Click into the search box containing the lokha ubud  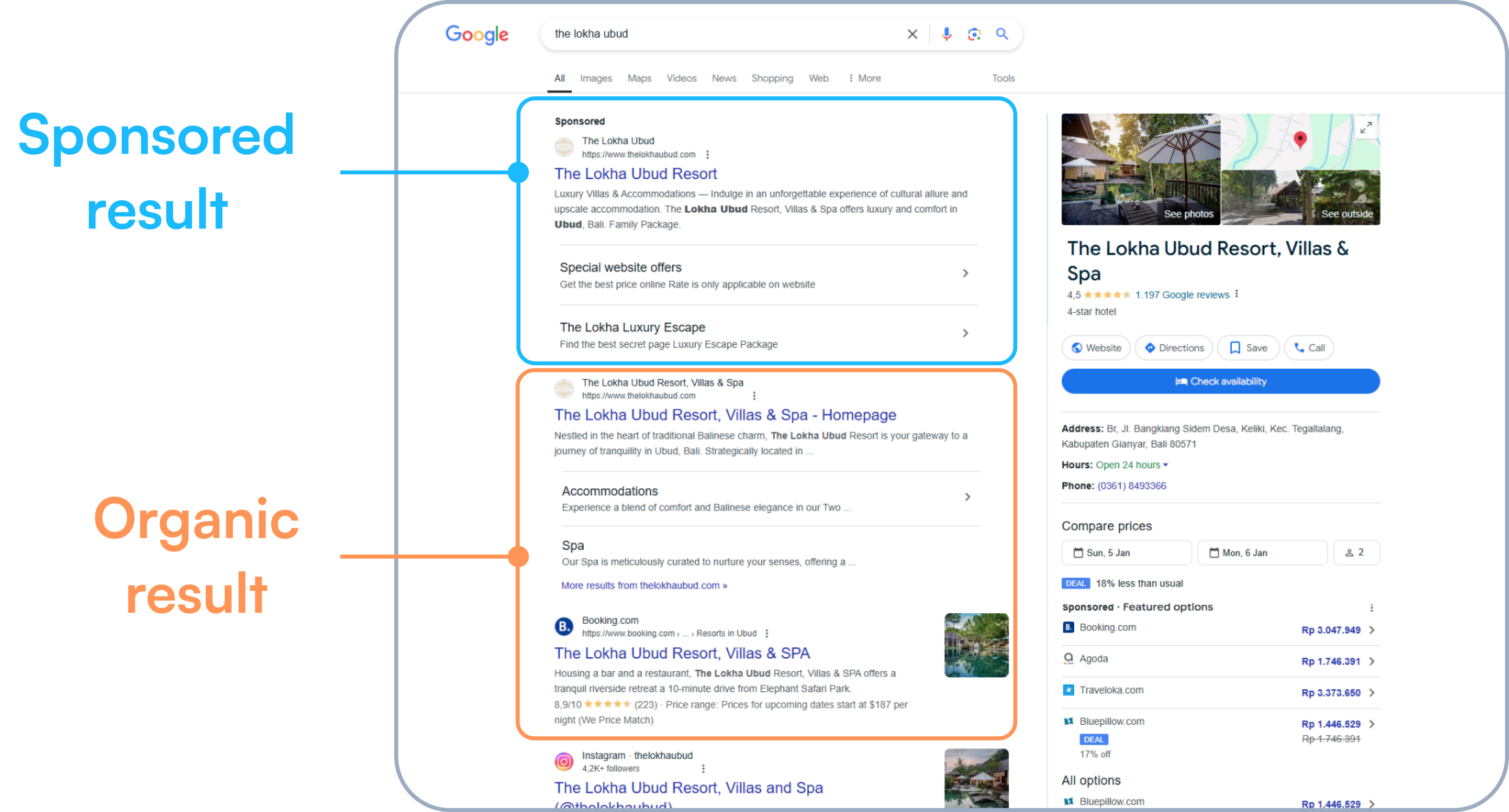point(727,34)
